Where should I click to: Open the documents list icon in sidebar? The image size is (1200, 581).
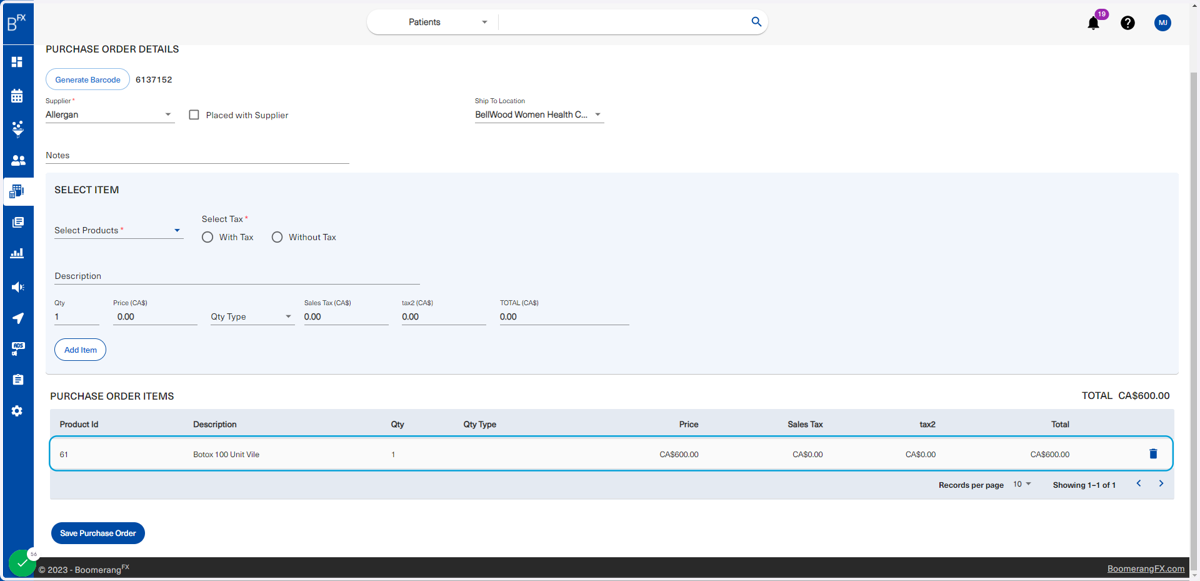17,222
